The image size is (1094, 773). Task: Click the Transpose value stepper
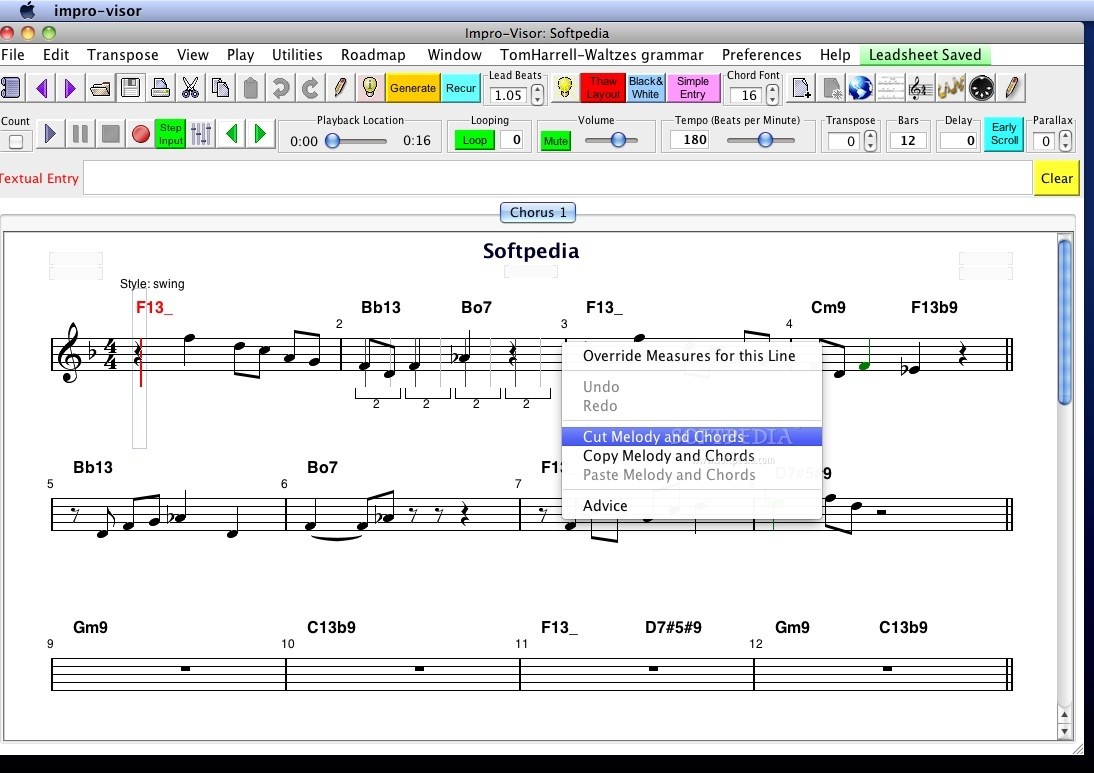pos(870,140)
